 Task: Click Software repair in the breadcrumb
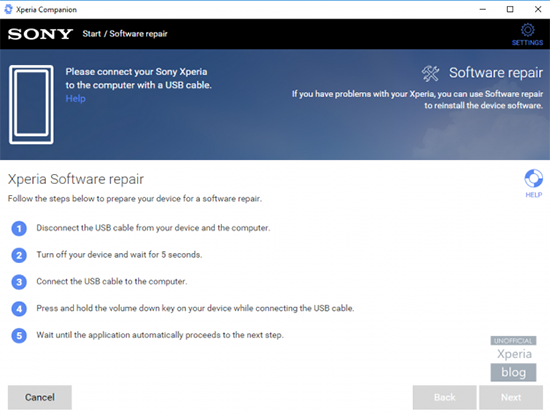click(138, 34)
